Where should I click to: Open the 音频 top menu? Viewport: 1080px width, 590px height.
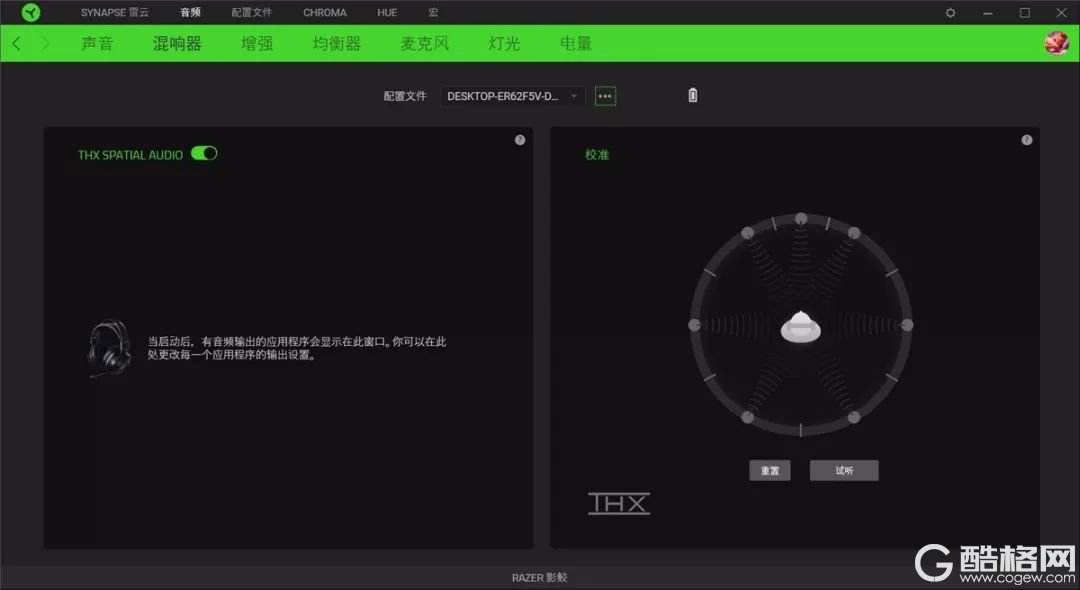coord(190,12)
